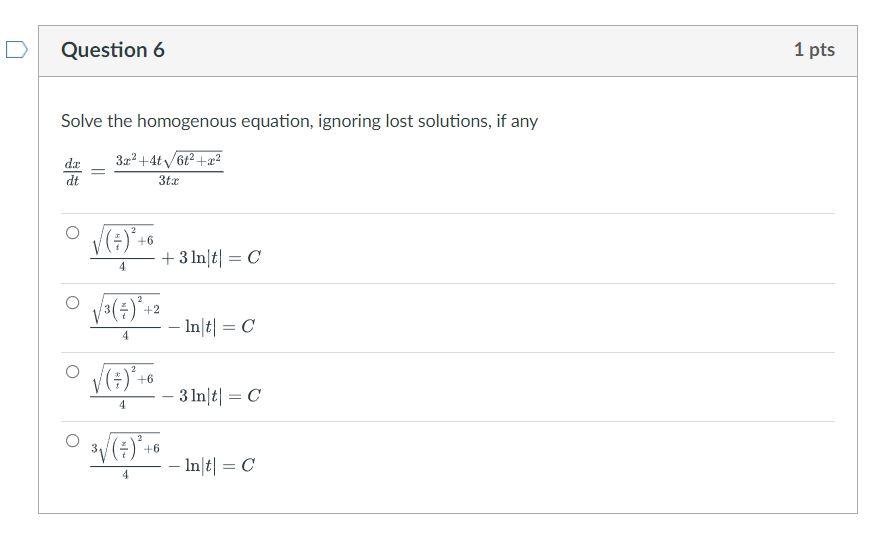Click the square root fraction in the third answer
The image size is (889, 539).
(122, 387)
